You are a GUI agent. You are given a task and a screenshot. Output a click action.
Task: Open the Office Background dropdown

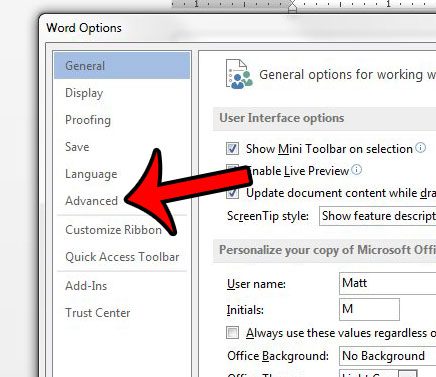coord(387,356)
